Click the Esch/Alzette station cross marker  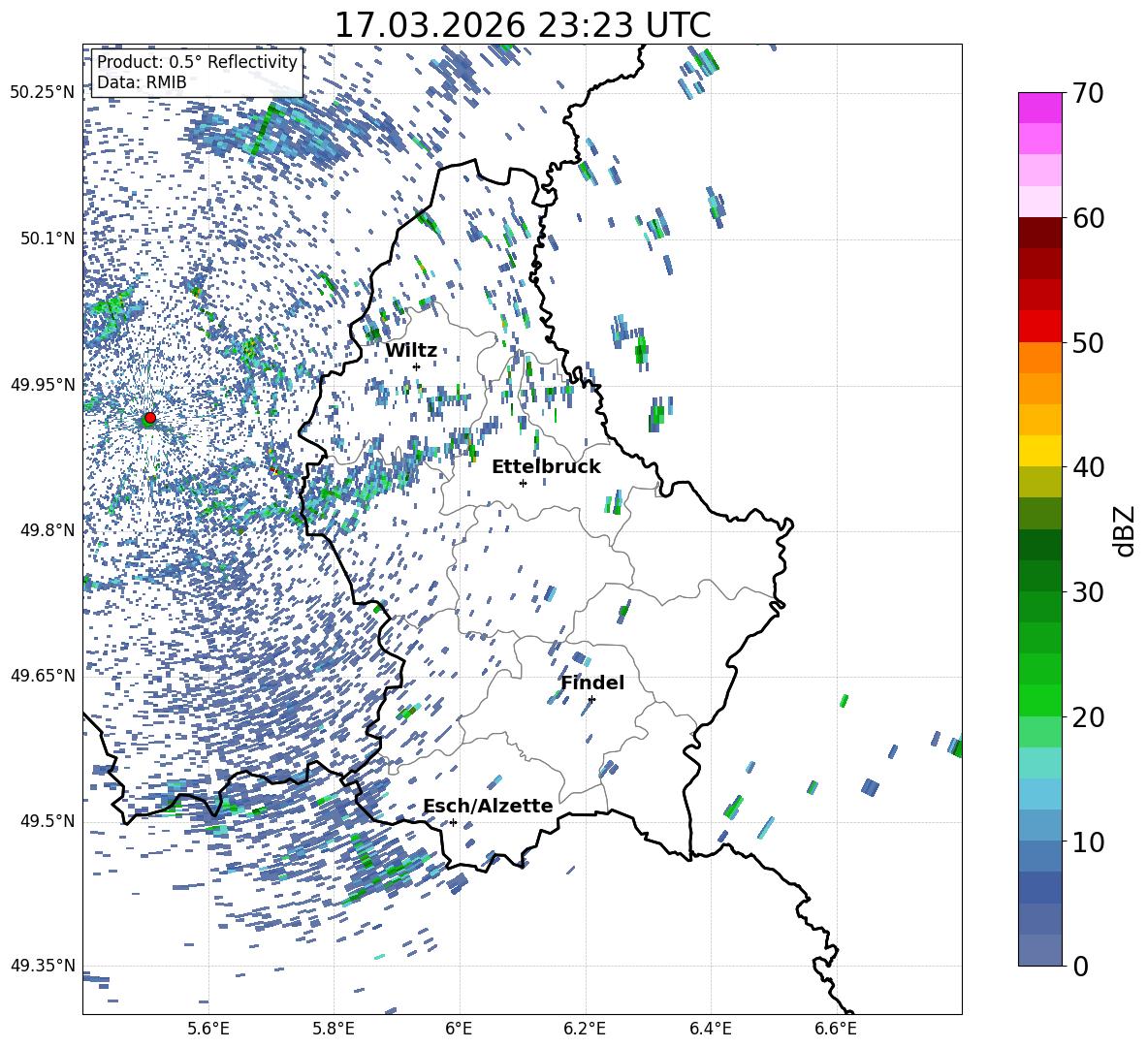coord(453,822)
